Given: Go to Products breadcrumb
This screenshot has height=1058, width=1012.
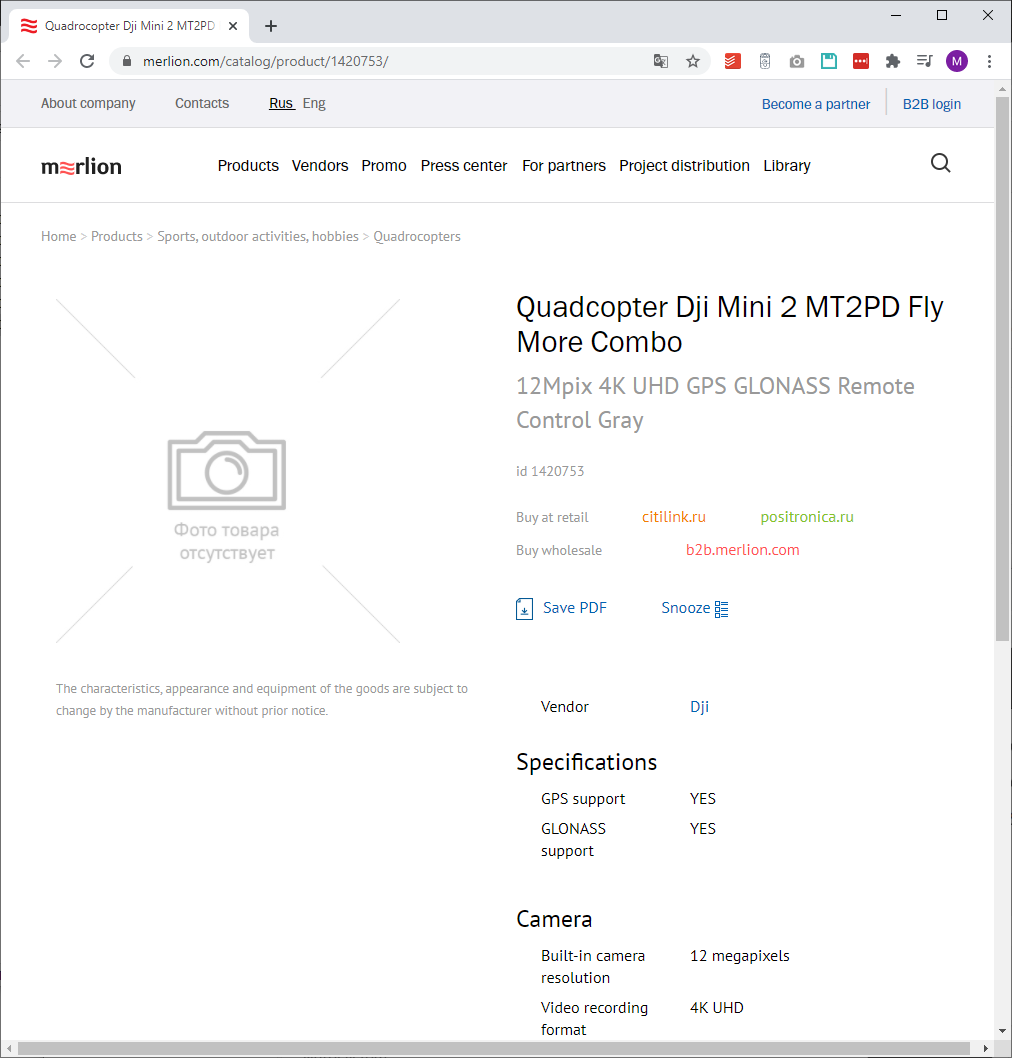Looking at the screenshot, I should pyautogui.click(x=117, y=237).
